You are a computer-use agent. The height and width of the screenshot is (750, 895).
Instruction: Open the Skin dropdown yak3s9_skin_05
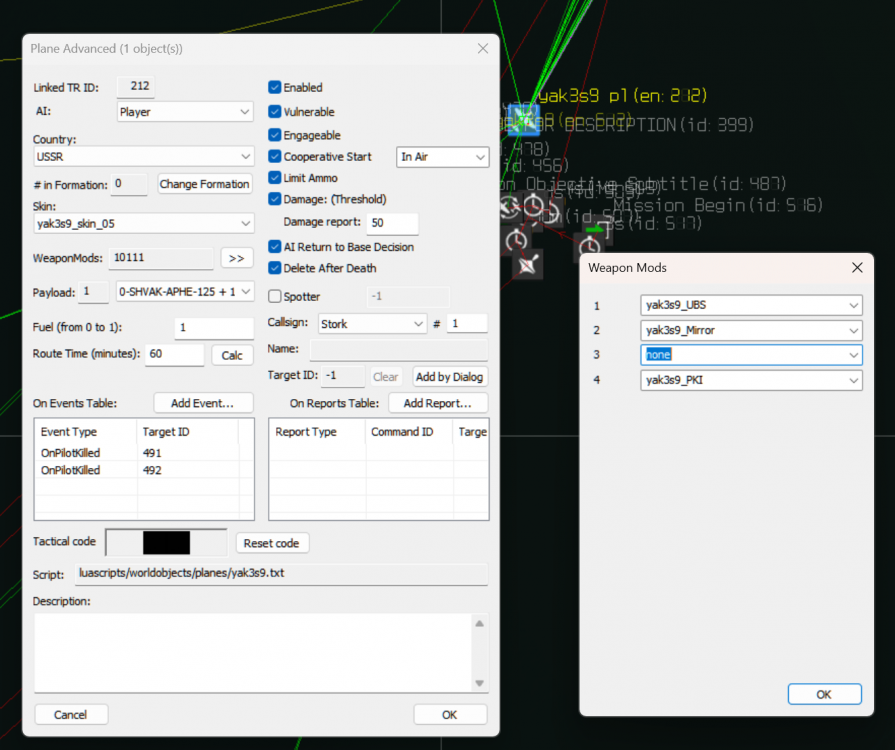pyautogui.click(x=246, y=223)
